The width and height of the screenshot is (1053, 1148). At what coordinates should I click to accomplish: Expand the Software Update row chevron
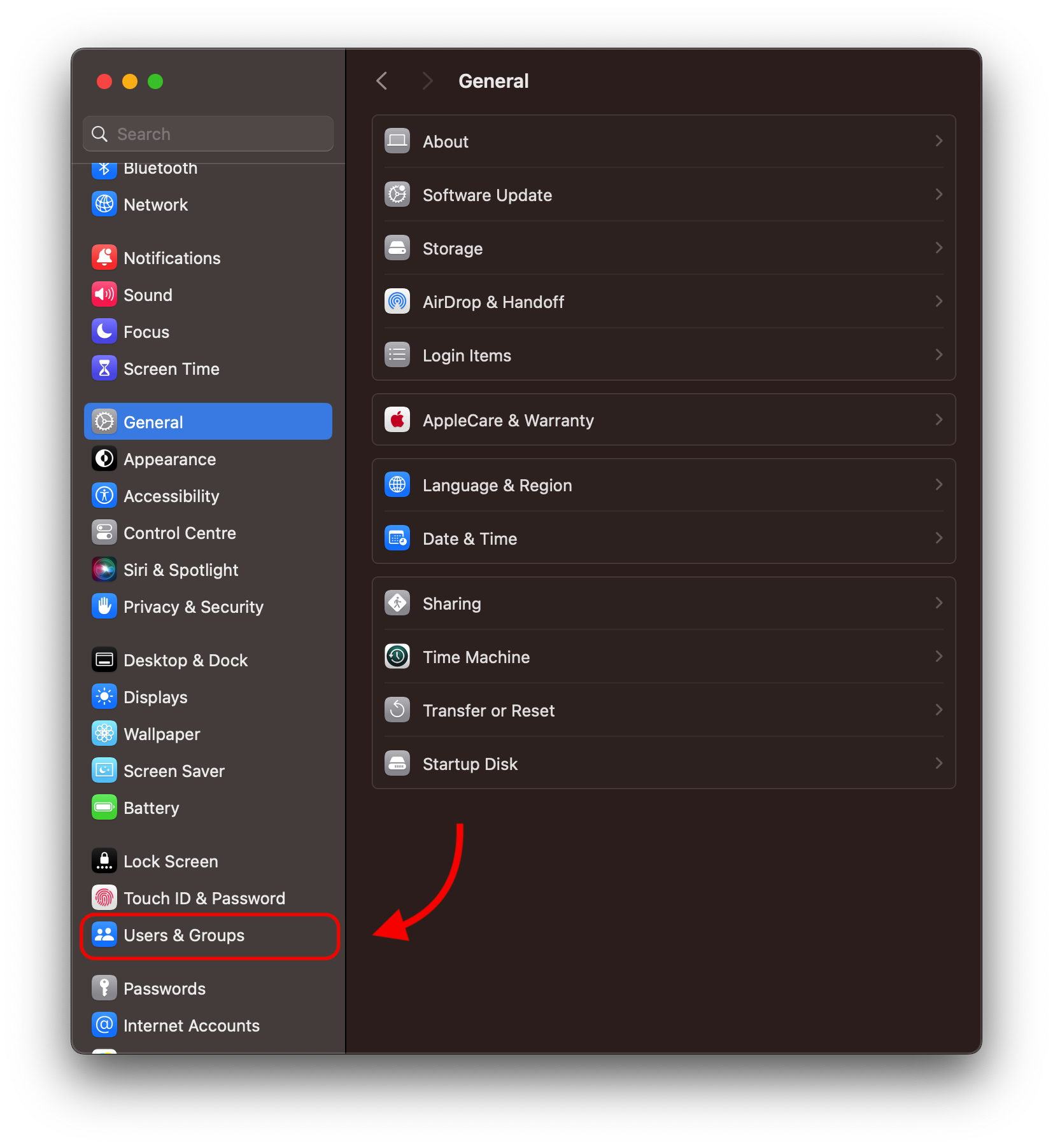point(939,194)
